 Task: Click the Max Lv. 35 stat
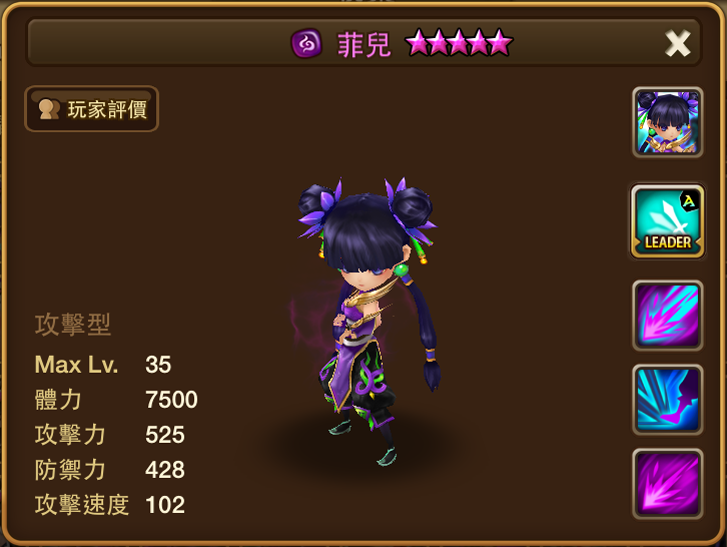(103, 364)
